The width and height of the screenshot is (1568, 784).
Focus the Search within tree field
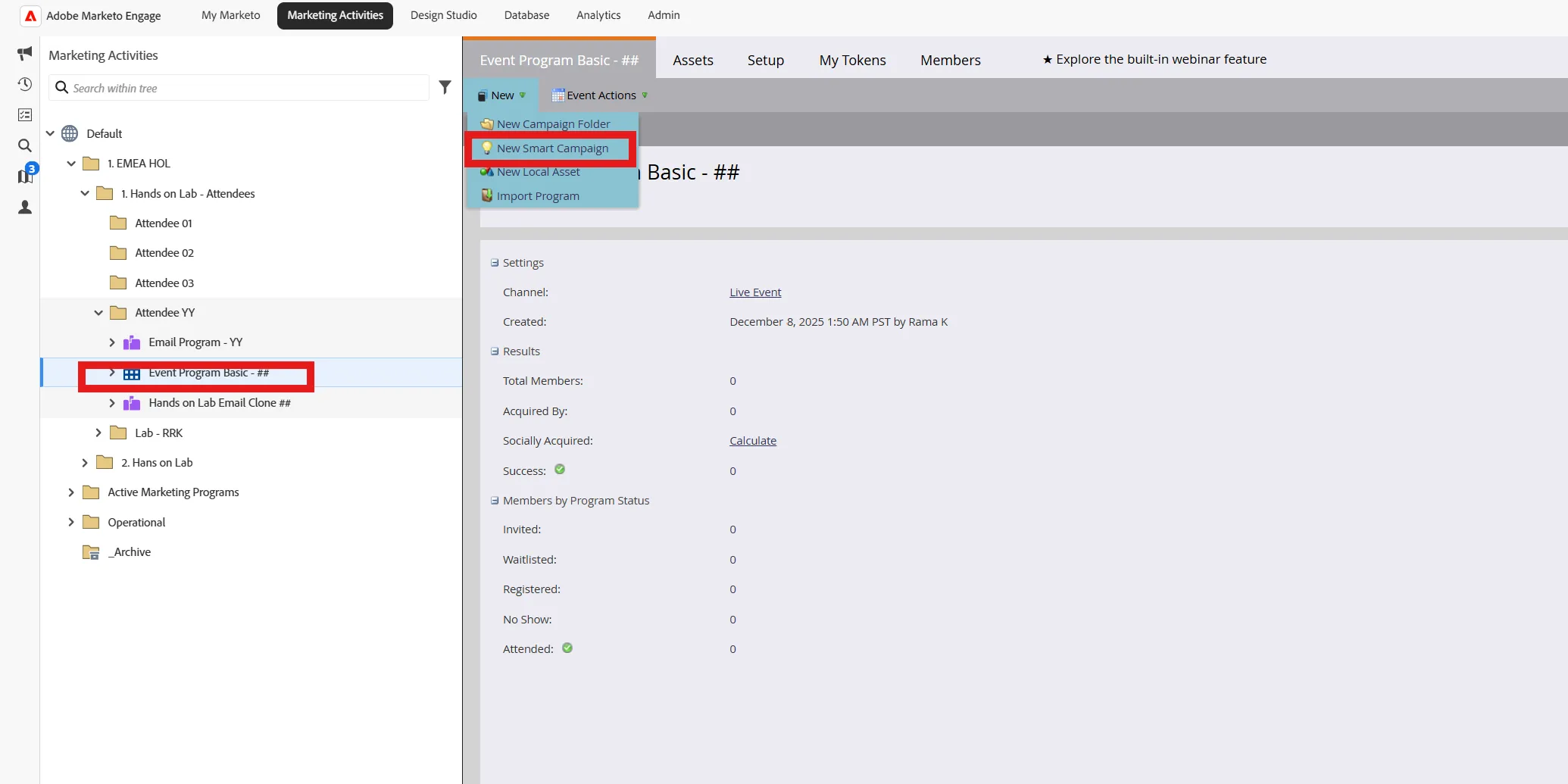(x=239, y=88)
